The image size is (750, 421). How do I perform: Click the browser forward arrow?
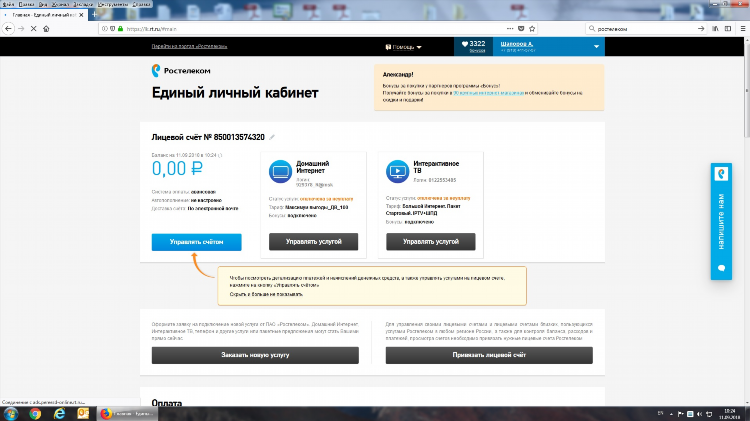[21, 29]
